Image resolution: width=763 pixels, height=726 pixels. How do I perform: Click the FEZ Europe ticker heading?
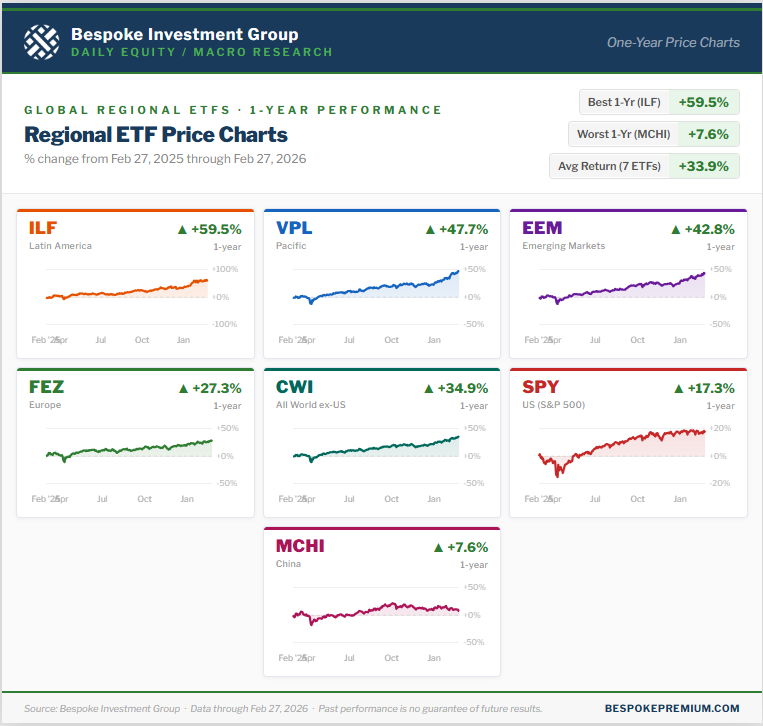point(47,387)
